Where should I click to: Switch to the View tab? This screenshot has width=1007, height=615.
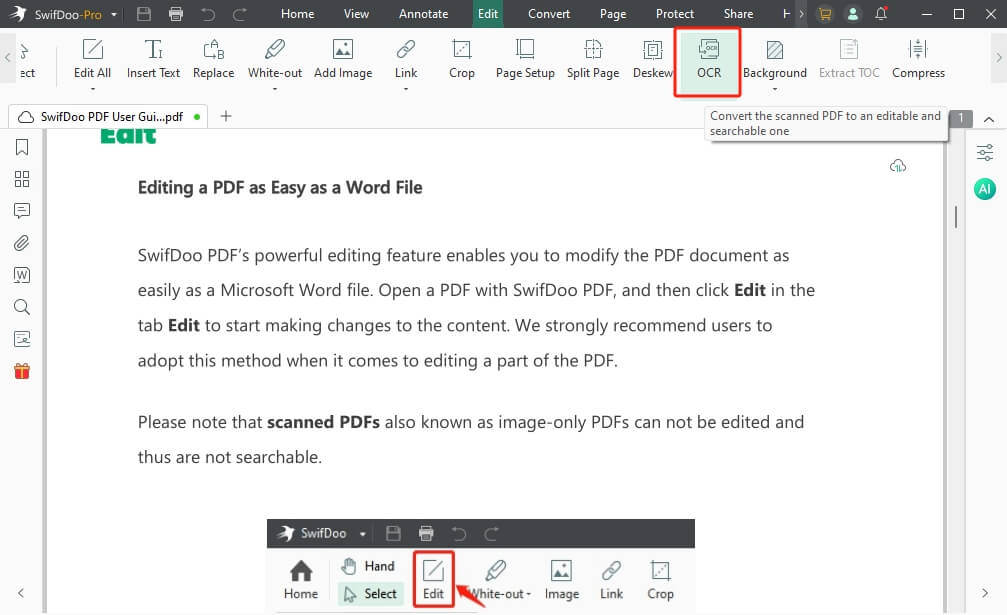coord(356,13)
